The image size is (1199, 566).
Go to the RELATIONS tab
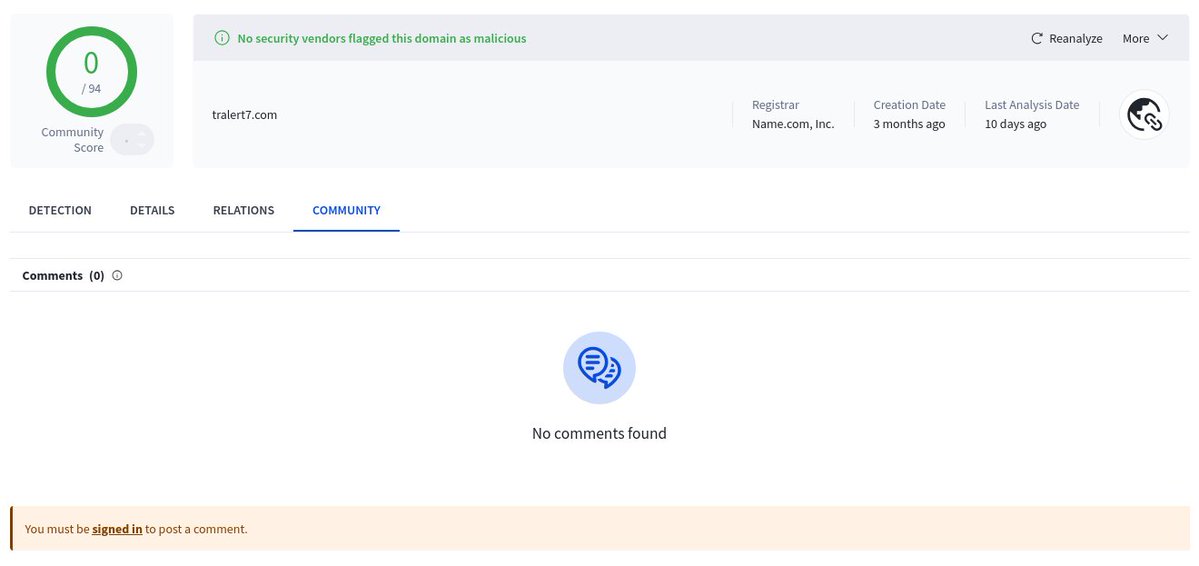pos(243,210)
